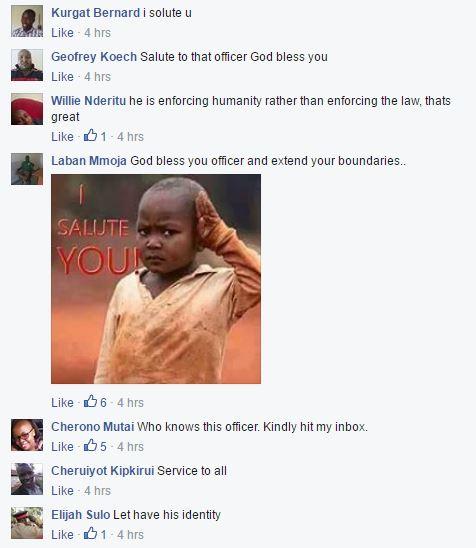The image size is (476, 548).
Task: Click the thumbs-up icon on Elijah Sulo's comment
Action: click(90, 533)
